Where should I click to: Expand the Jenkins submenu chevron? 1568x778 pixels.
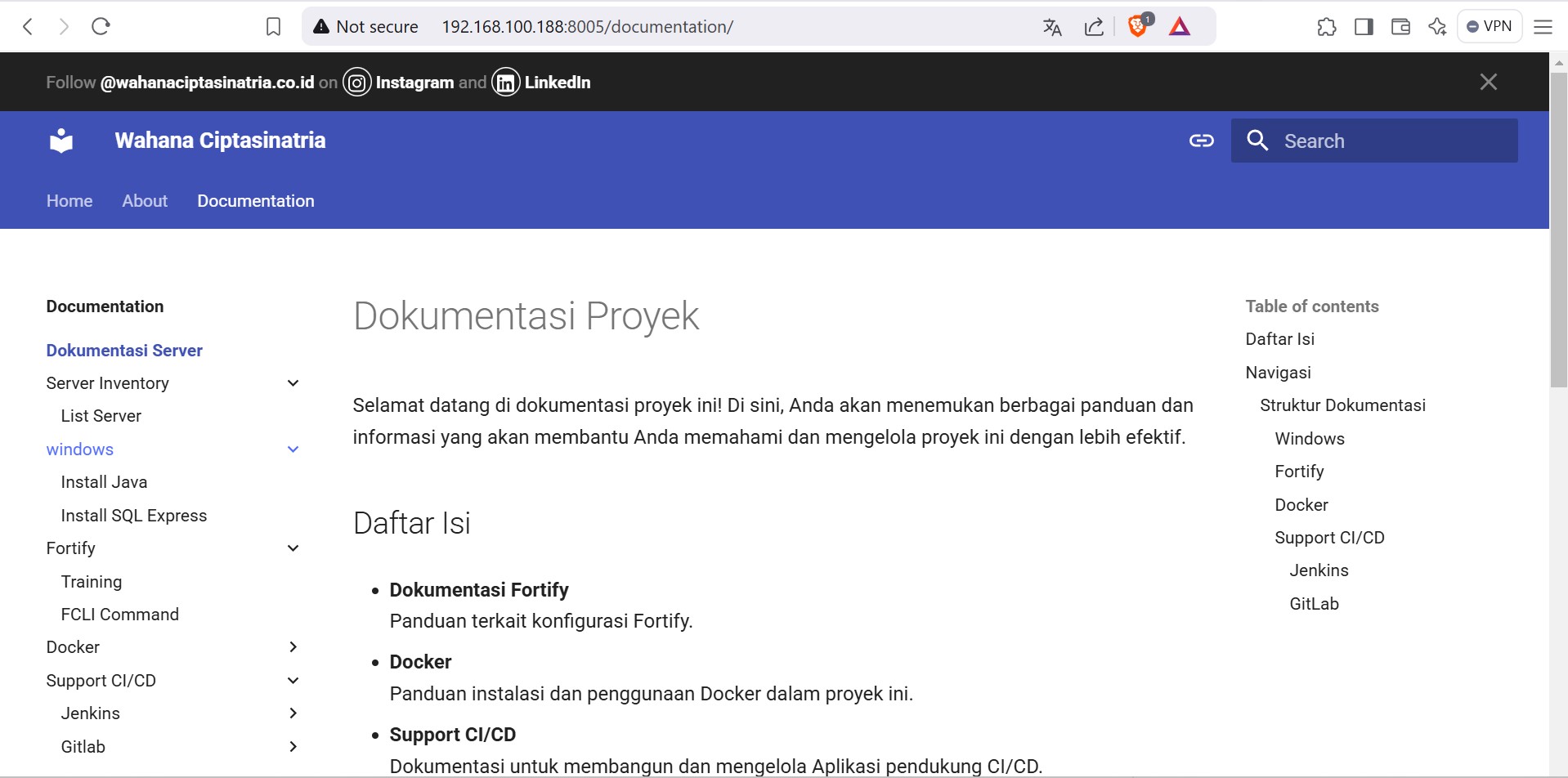[x=293, y=713]
